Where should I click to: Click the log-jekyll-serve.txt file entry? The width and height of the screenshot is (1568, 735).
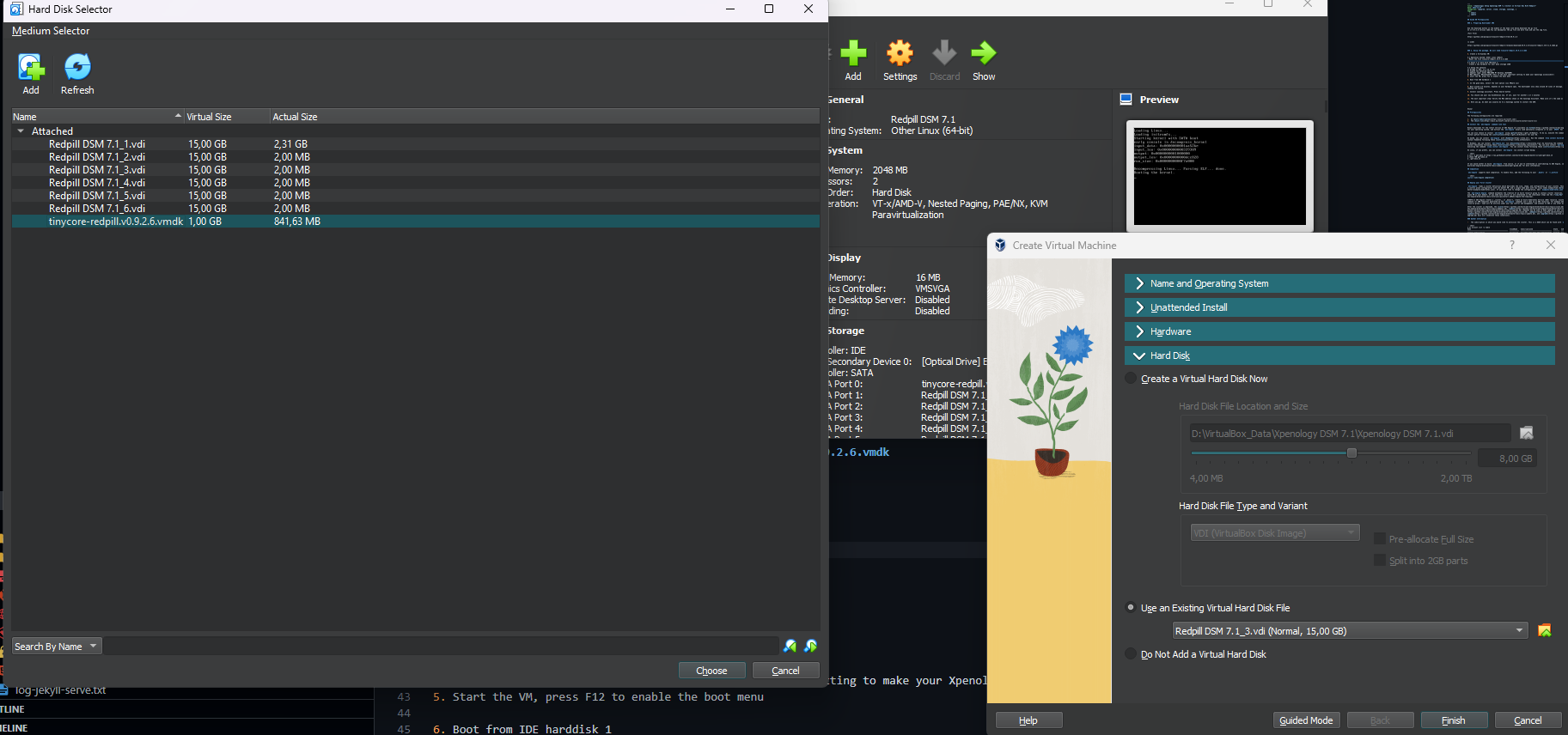pyautogui.click(x=60, y=689)
